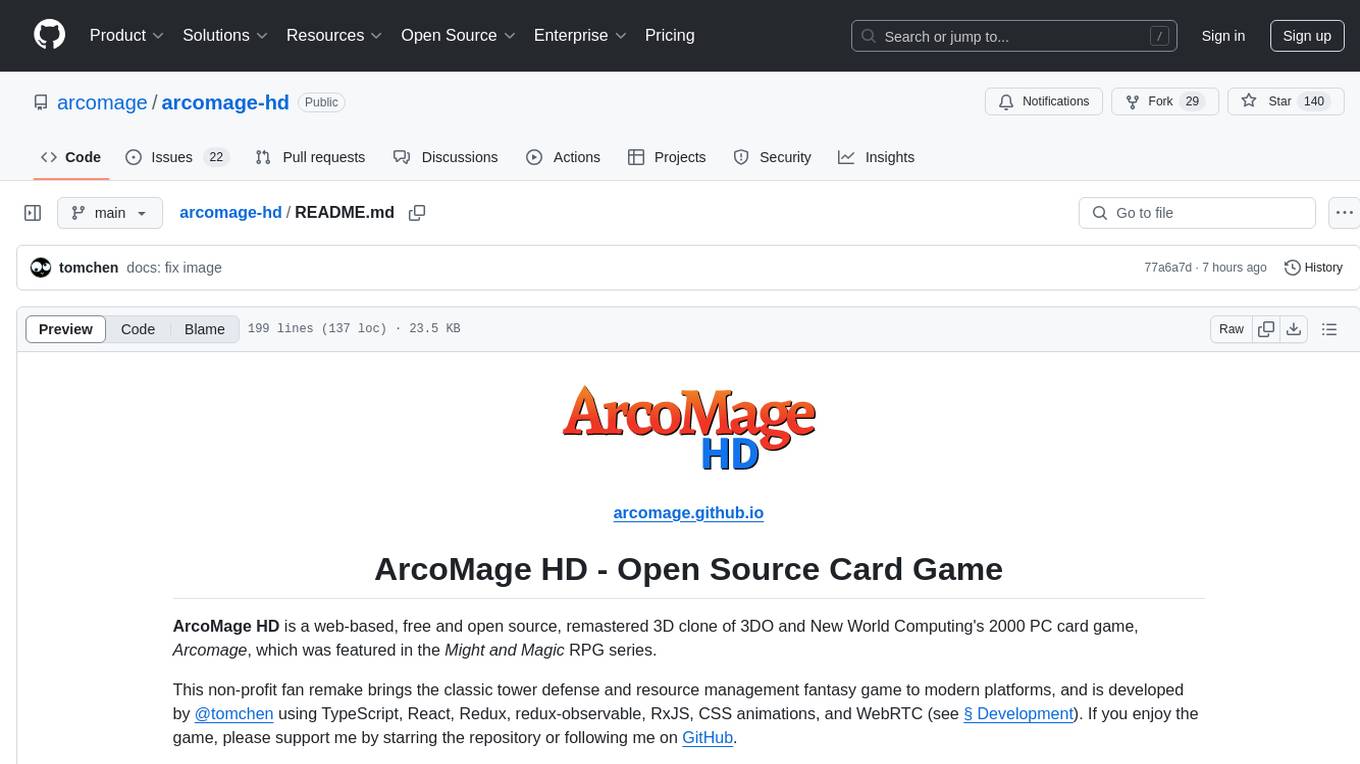The image size is (1360, 764).
Task: Go to arcomage-hd root in breadcrumb
Action: 230,212
